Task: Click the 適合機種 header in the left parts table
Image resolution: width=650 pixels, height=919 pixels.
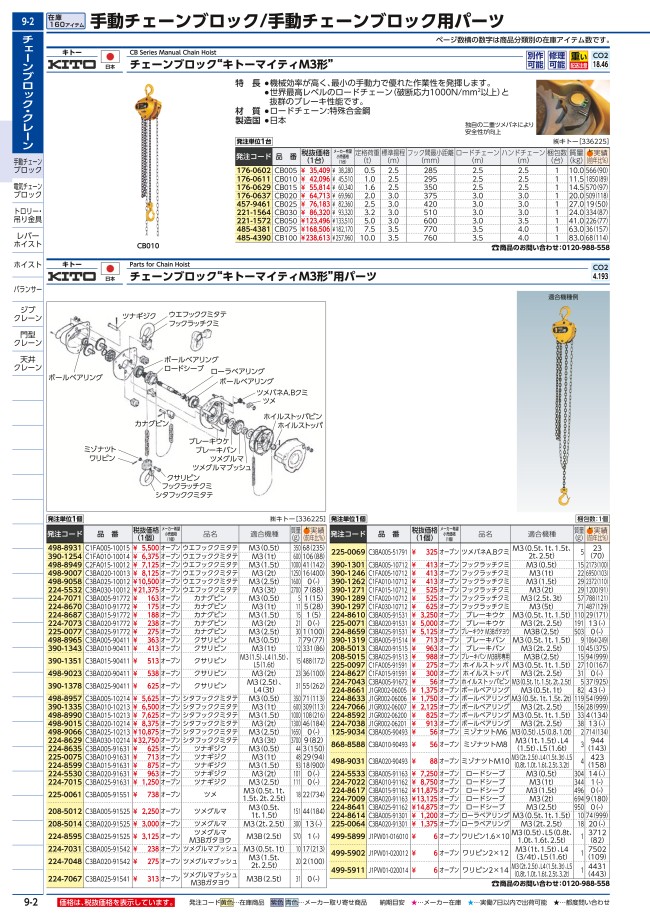Action: point(264,534)
